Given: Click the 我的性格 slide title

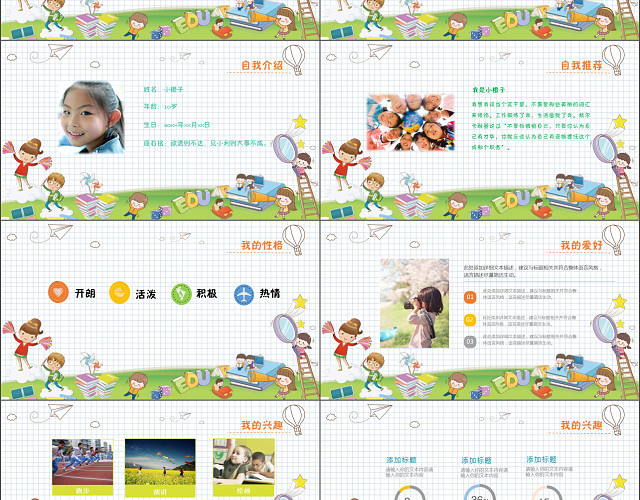Looking at the screenshot, I should pos(262,245).
